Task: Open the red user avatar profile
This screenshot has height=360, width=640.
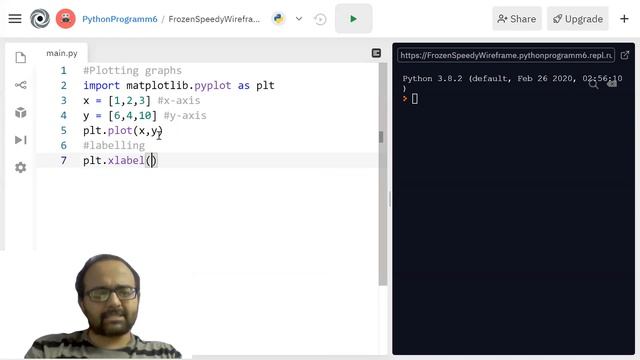Action: click(66, 19)
